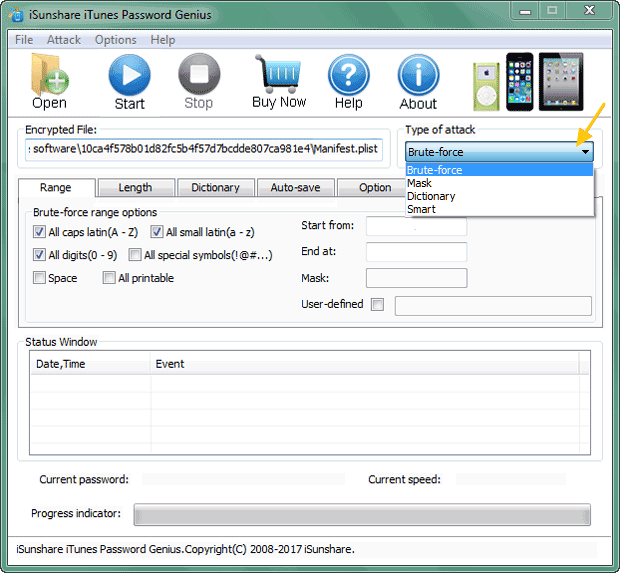Click the Event column header
Screen dimensions: 620x573
(x=365, y=364)
